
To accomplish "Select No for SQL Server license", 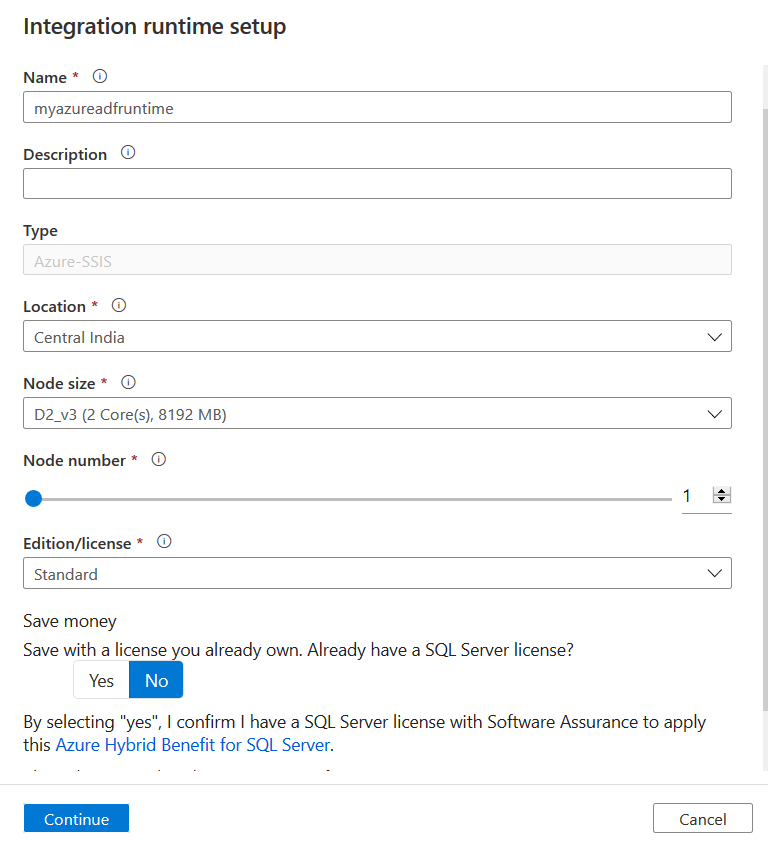I will pyautogui.click(x=156, y=680).
